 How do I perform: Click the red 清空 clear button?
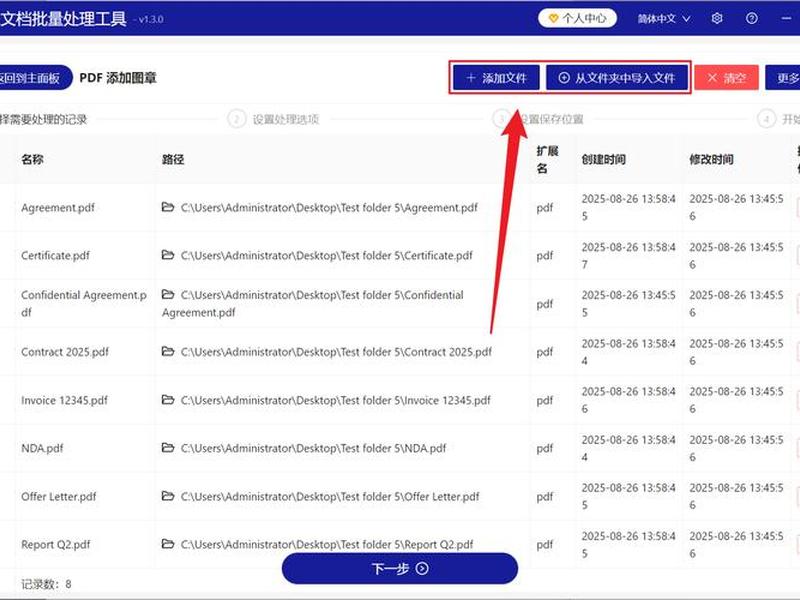coord(727,78)
